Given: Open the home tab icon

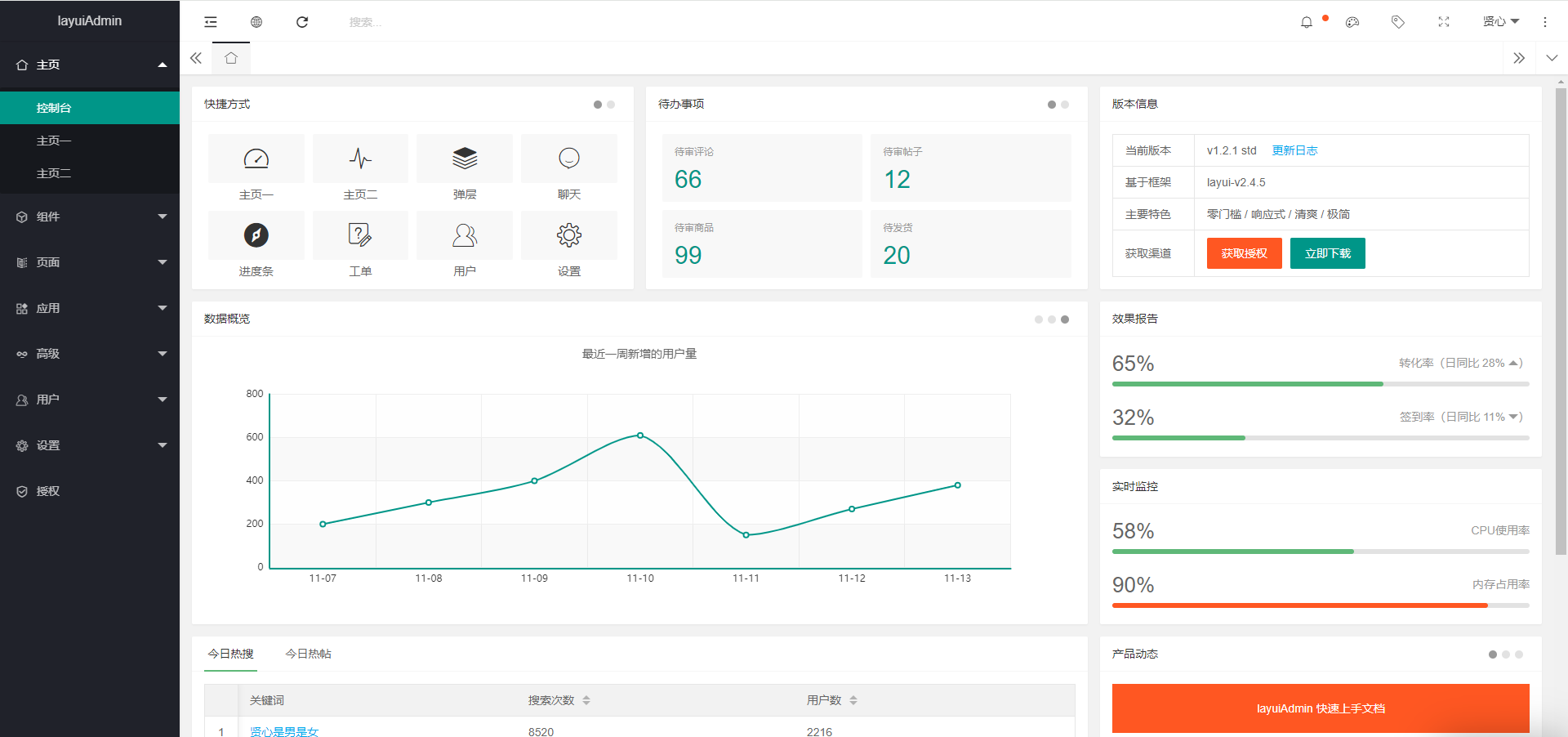Looking at the screenshot, I should point(231,58).
